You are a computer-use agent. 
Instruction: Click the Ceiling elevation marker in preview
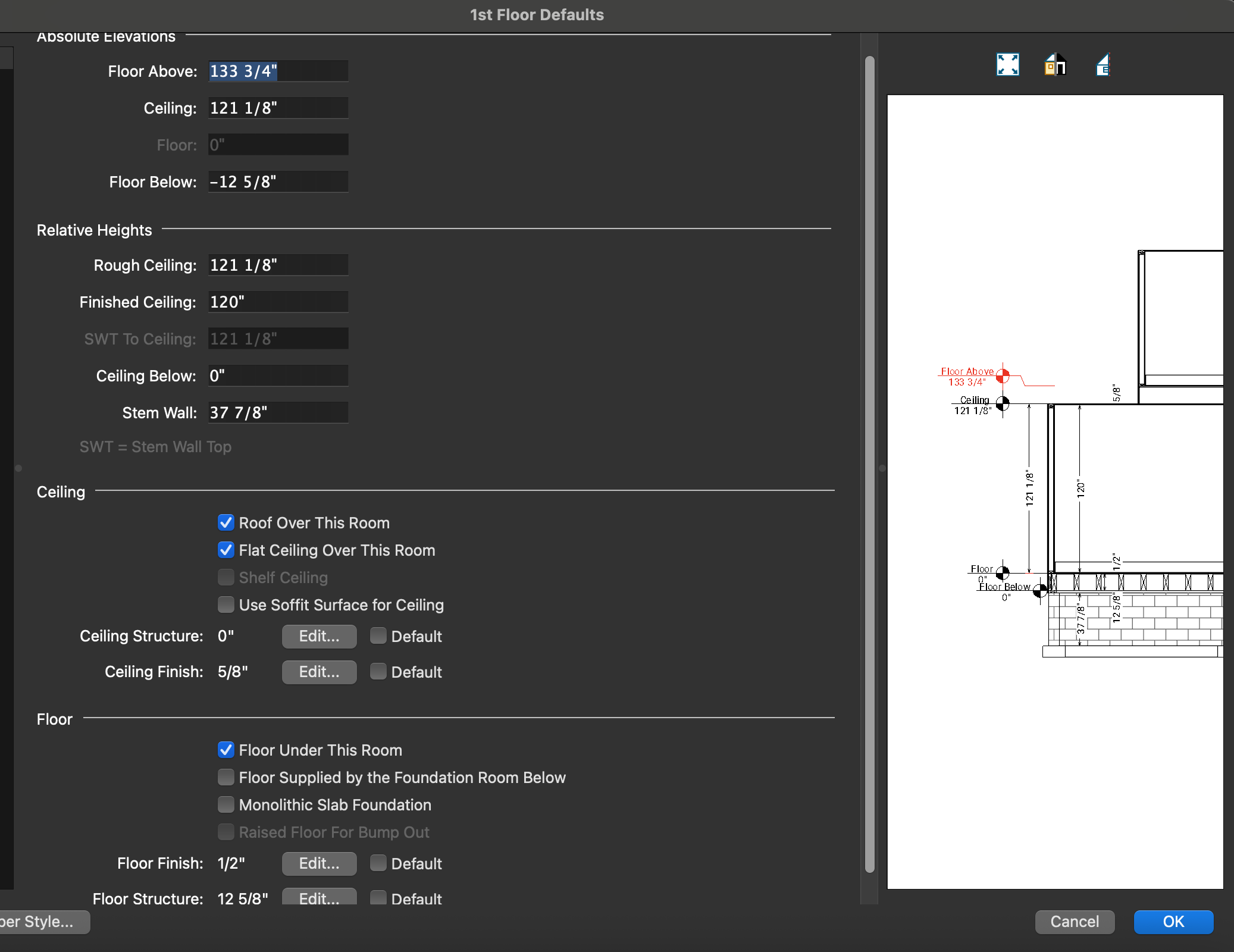pyautogui.click(x=1003, y=403)
